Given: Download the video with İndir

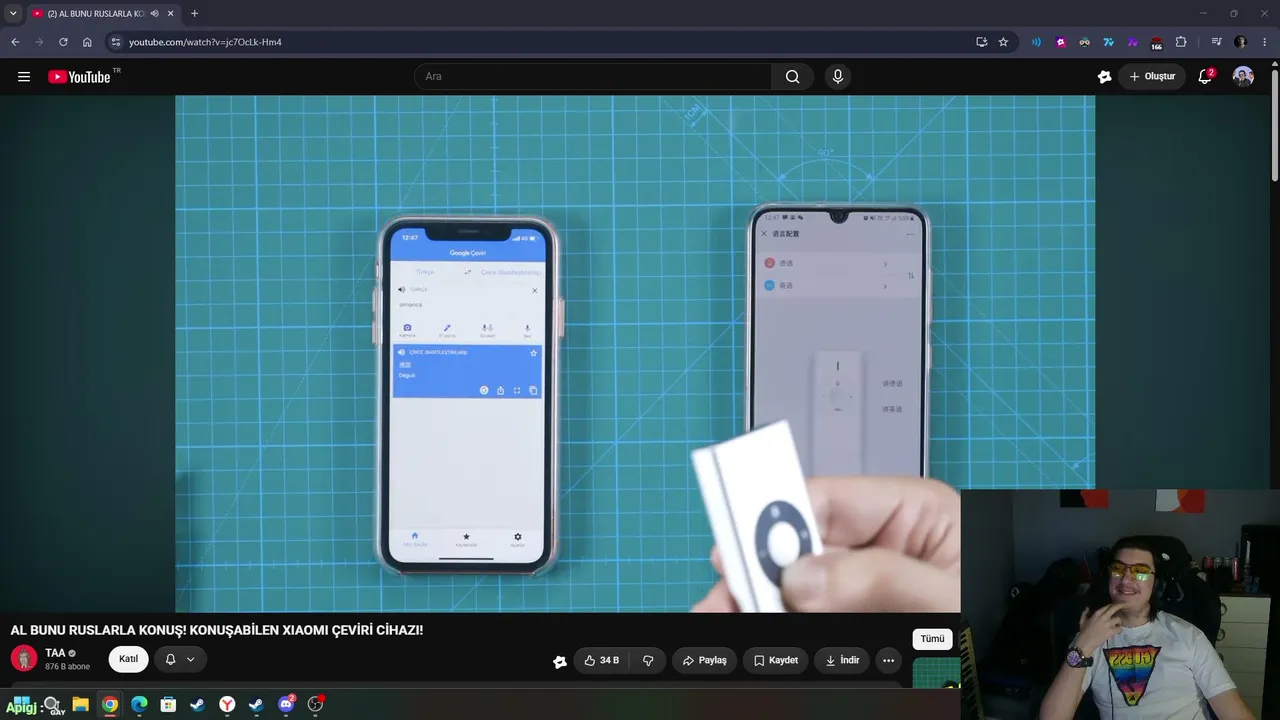Looking at the screenshot, I should coord(841,660).
